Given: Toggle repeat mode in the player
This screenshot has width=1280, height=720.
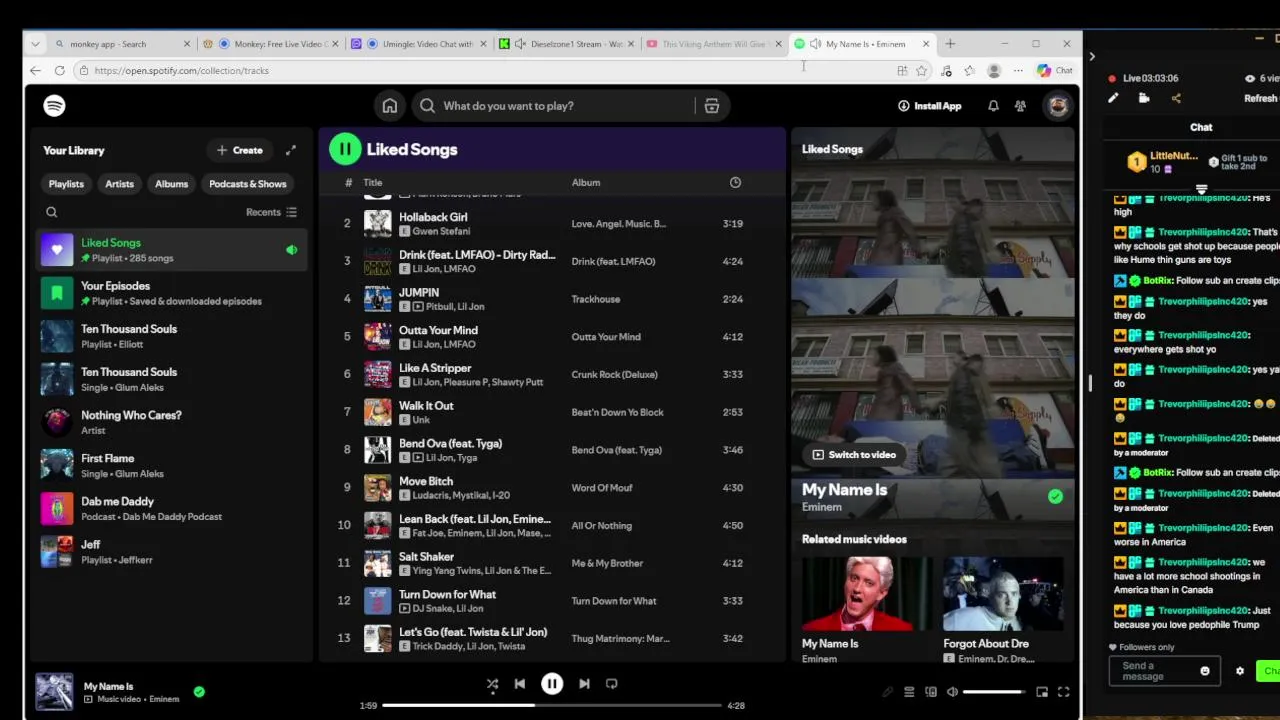Looking at the screenshot, I should tap(611, 684).
